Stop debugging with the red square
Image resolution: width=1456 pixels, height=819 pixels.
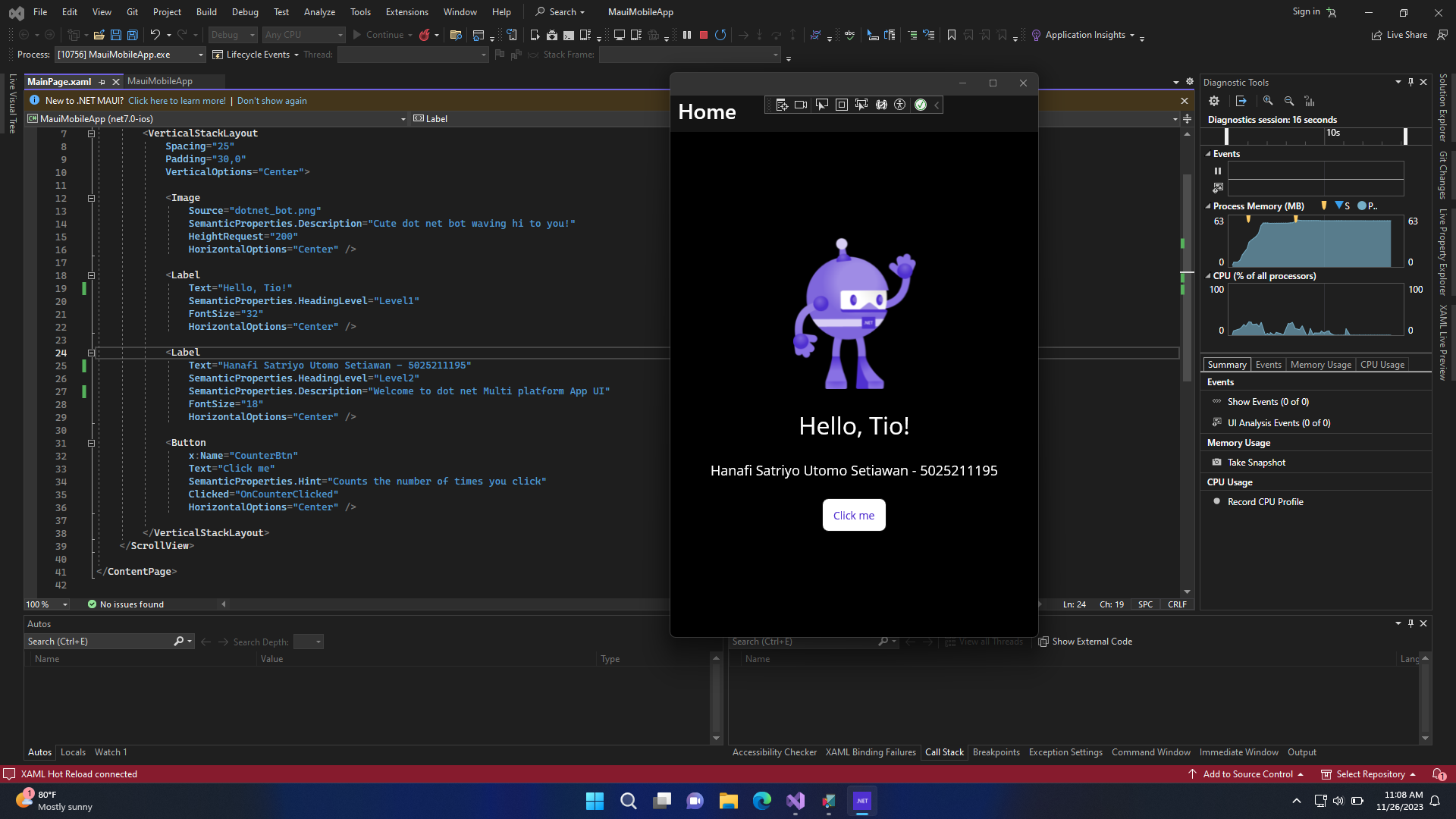704,35
